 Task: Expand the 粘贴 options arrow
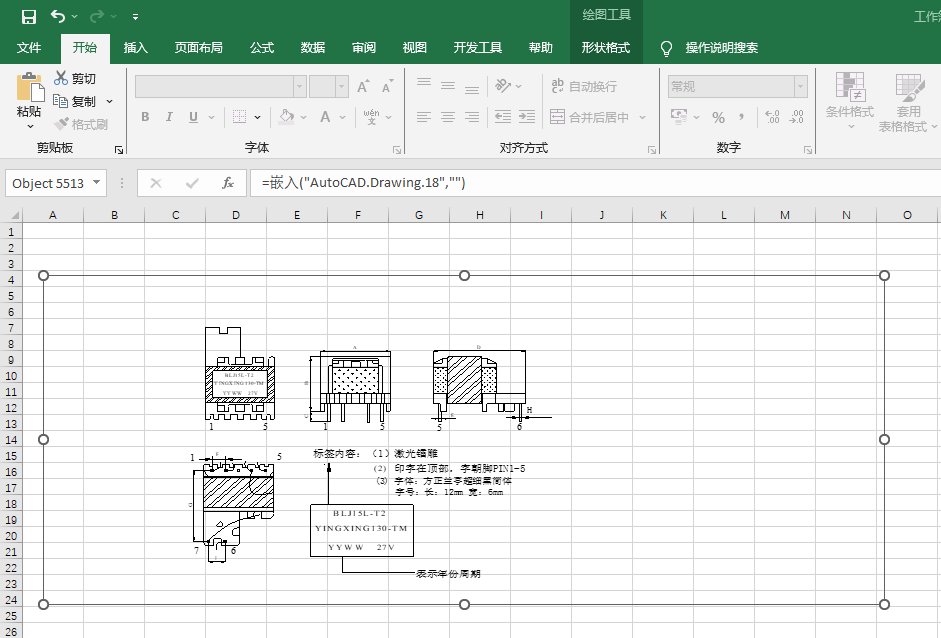tap(29, 125)
